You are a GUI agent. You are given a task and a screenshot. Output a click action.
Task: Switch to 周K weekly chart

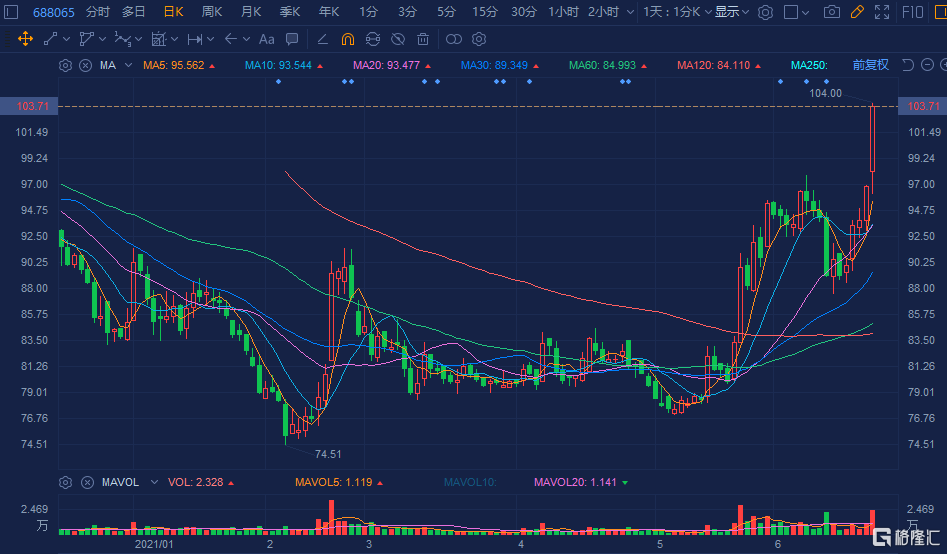(212, 12)
